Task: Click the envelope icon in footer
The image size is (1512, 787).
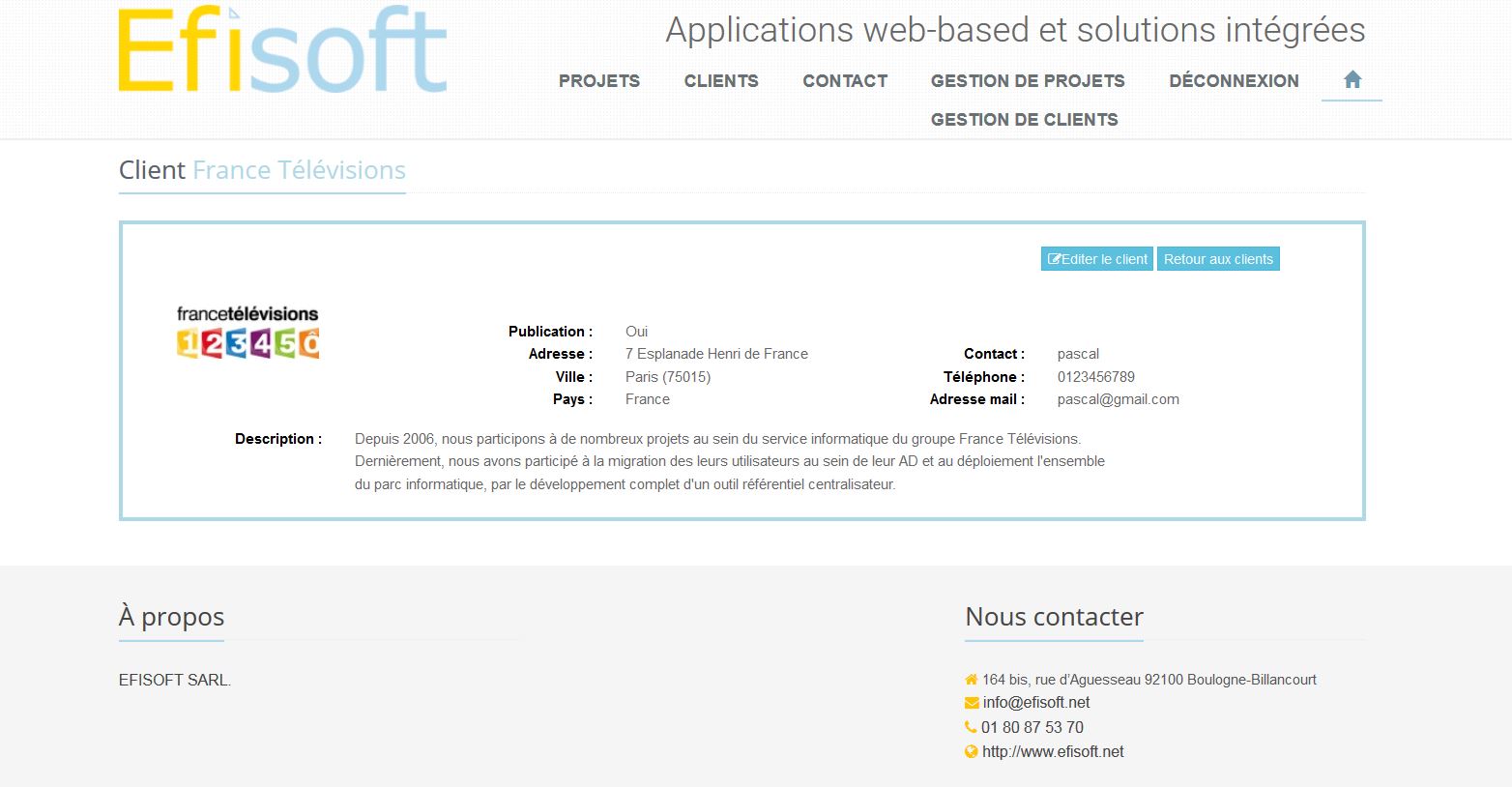Action: point(971,703)
